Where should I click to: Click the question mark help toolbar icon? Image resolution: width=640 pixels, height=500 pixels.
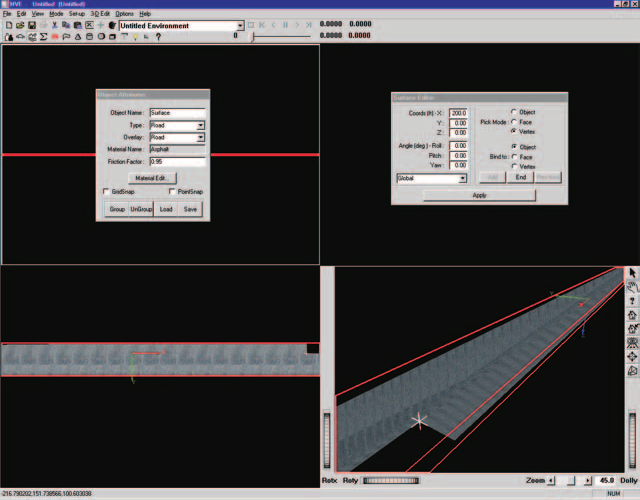[x=158, y=37]
